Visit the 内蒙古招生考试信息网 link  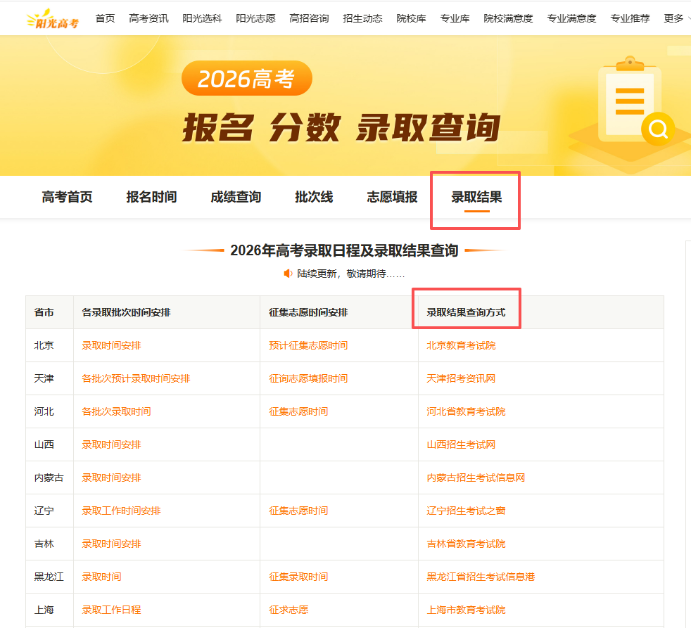tap(476, 478)
